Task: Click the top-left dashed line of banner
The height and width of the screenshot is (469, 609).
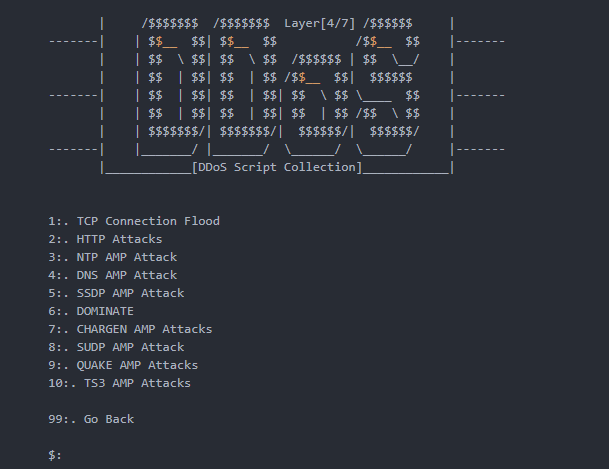Action: point(73,41)
